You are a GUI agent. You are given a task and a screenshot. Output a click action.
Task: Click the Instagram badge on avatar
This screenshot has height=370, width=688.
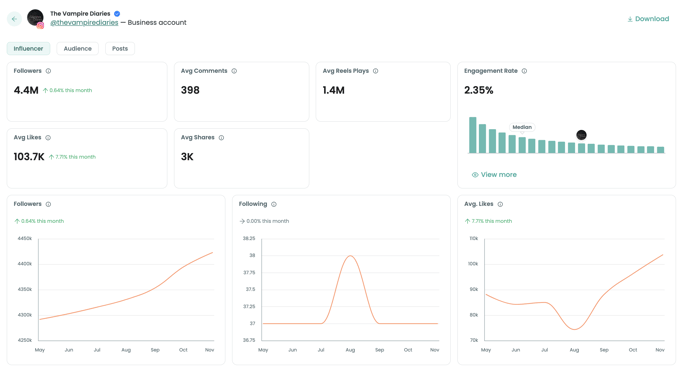tap(40, 25)
